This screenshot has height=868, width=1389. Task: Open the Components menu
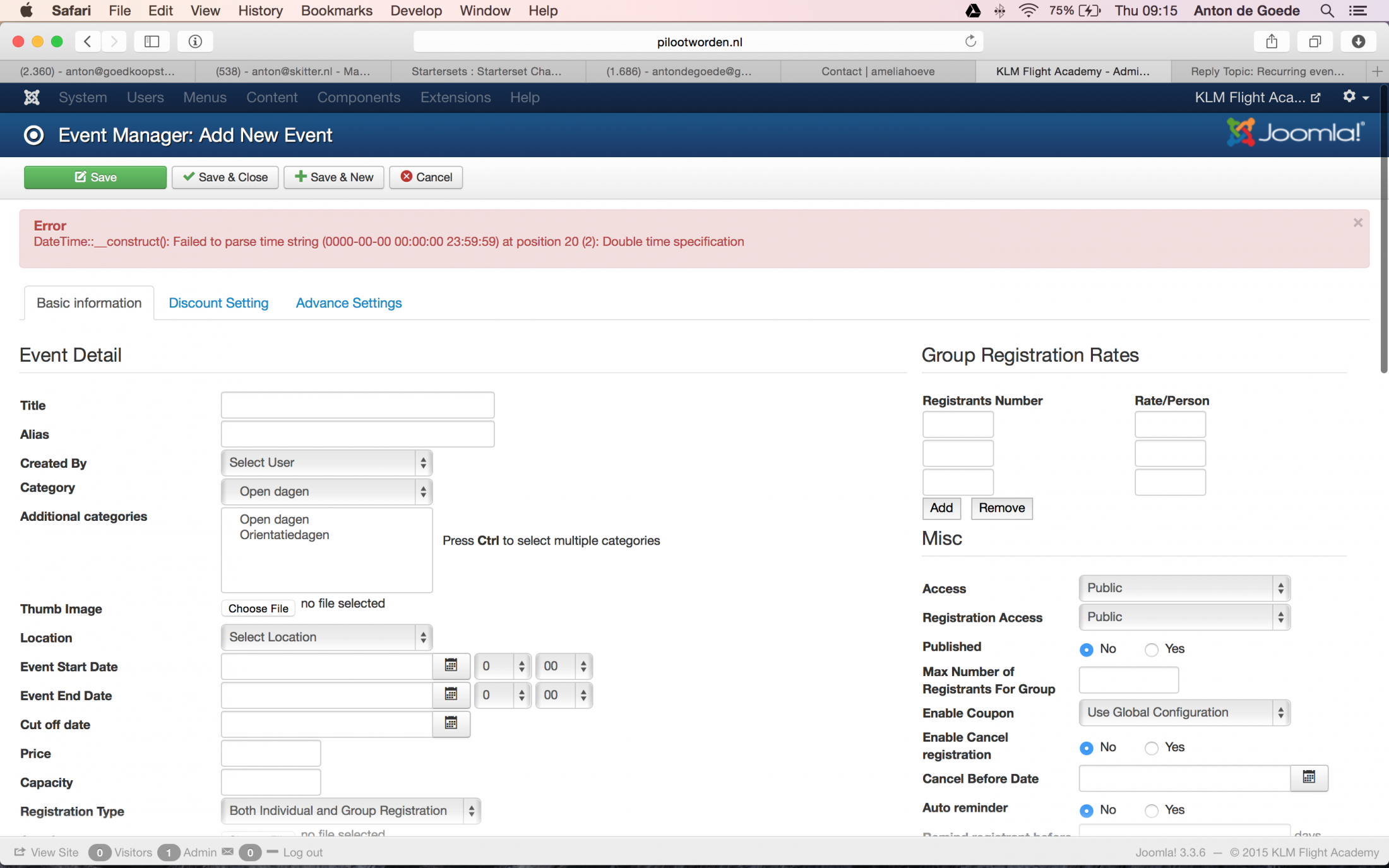click(x=359, y=97)
